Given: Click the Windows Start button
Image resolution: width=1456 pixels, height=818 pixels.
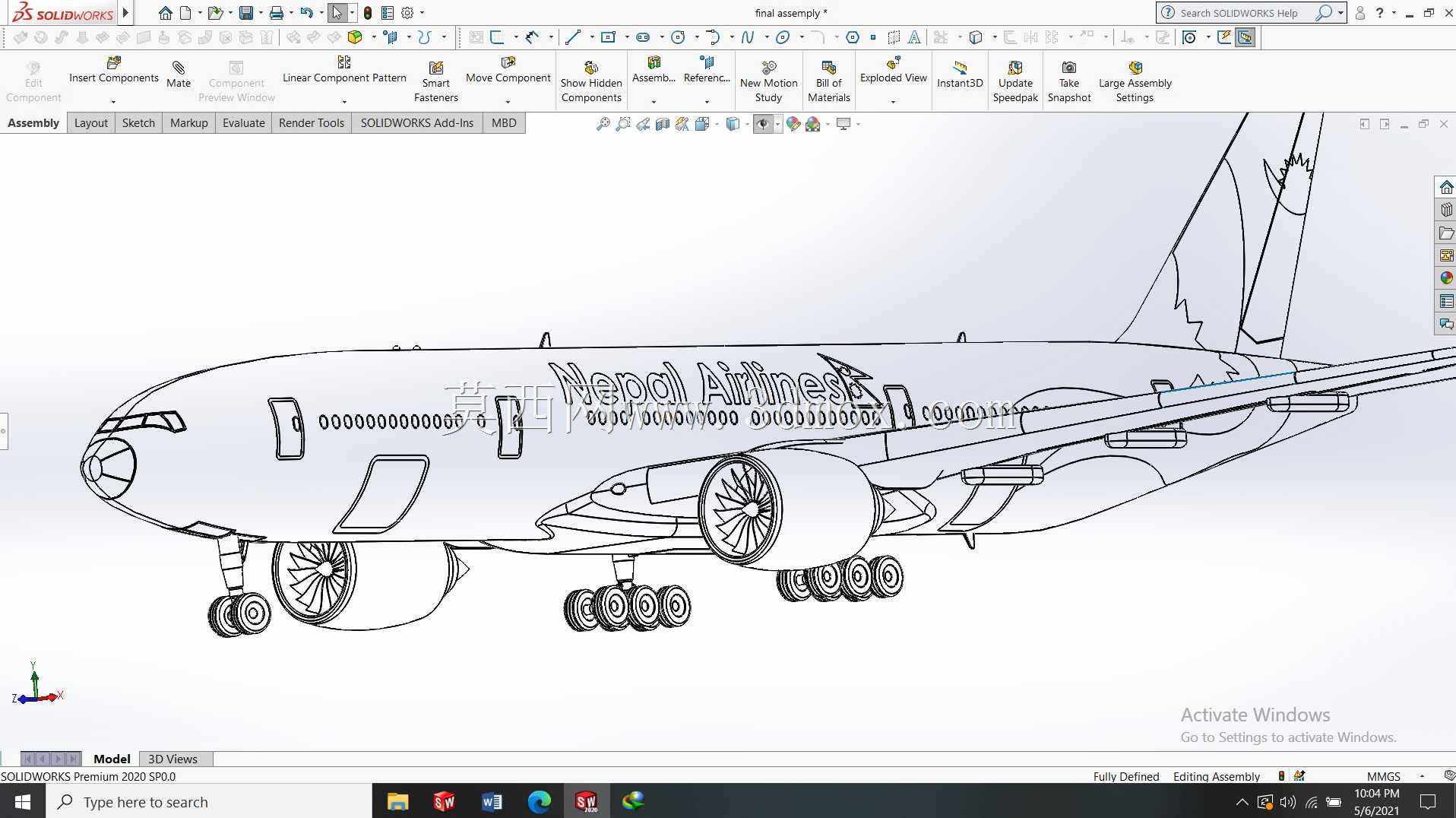Looking at the screenshot, I should (x=23, y=801).
